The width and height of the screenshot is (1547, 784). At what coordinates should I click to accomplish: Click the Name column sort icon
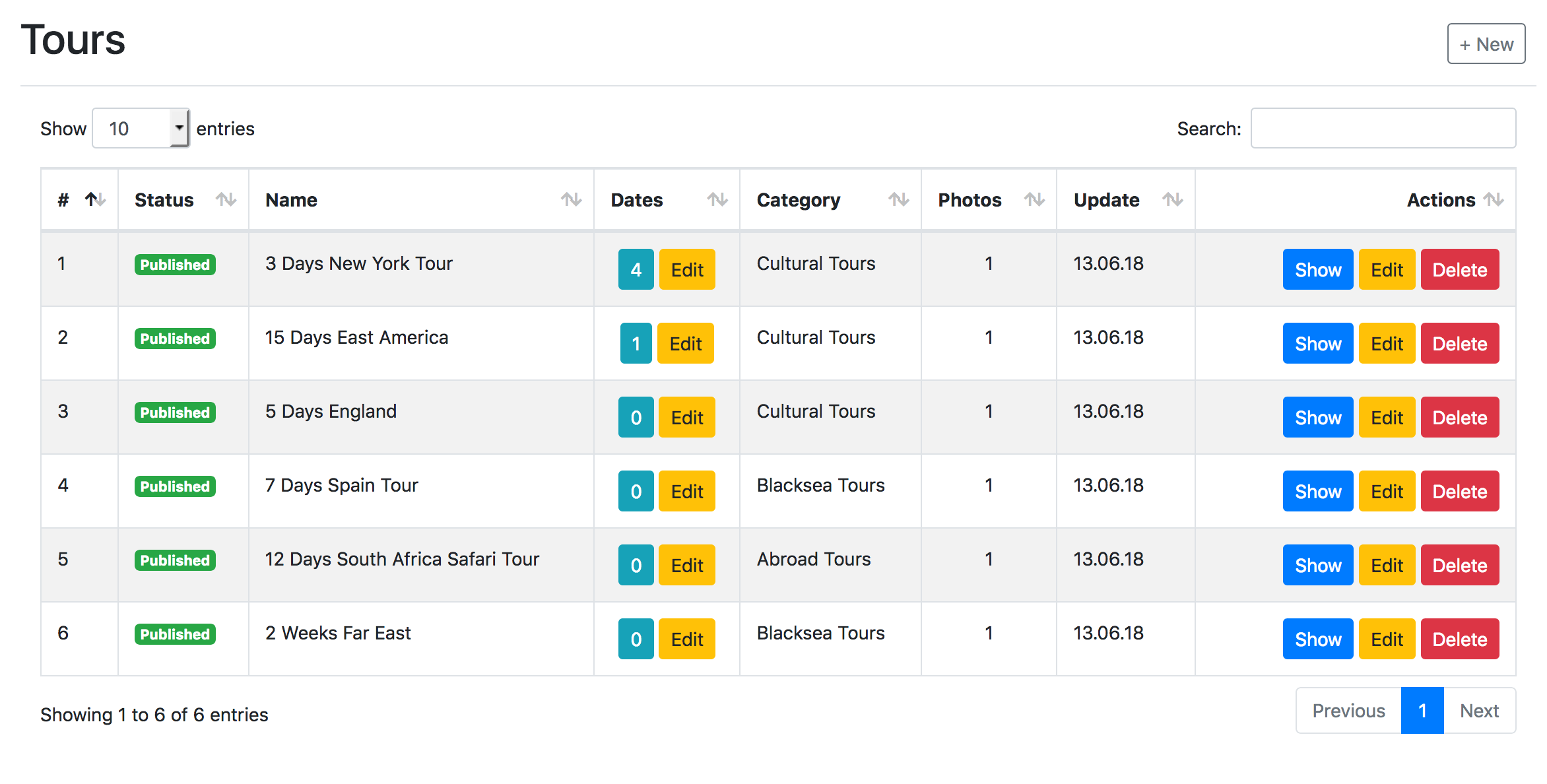pyautogui.click(x=571, y=199)
